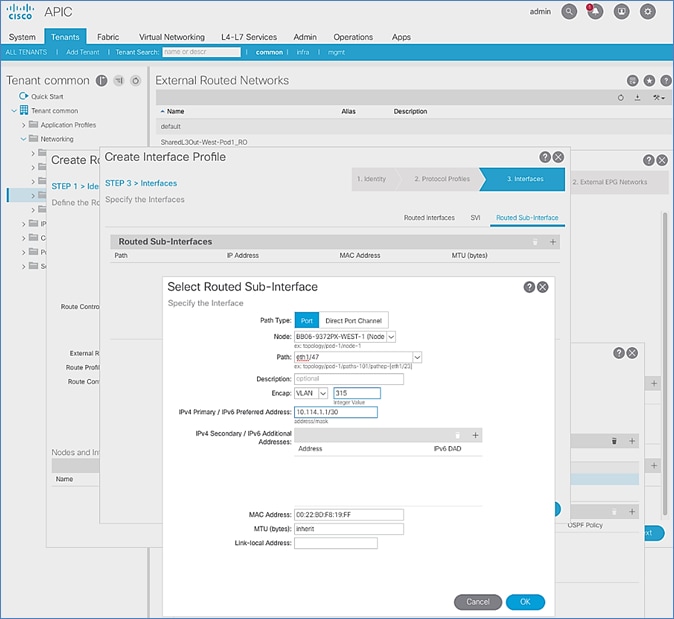Click the first icon next to Tenant common title
This screenshot has height=619, width=674.
(101, 80)
